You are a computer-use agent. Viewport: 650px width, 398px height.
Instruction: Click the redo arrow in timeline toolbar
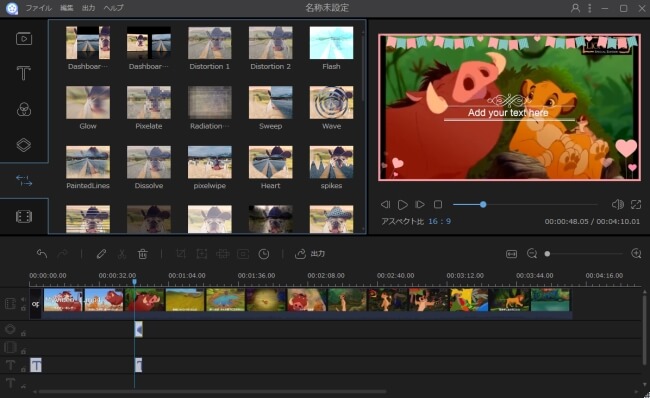click(63, 254)
